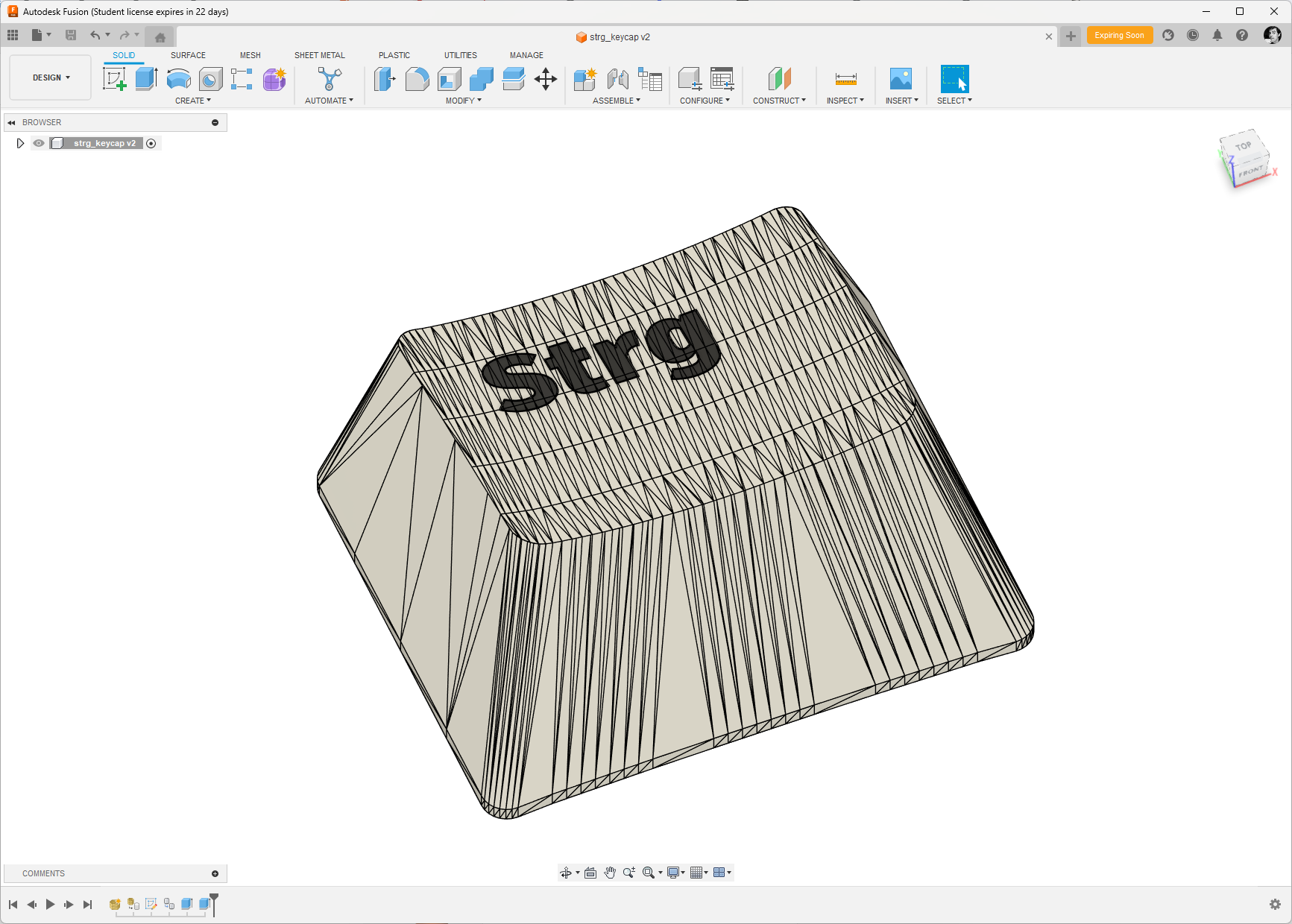Open the CONSTRUCT dropdown menu
Screen dimensions: 1292x924
(779, 101)
